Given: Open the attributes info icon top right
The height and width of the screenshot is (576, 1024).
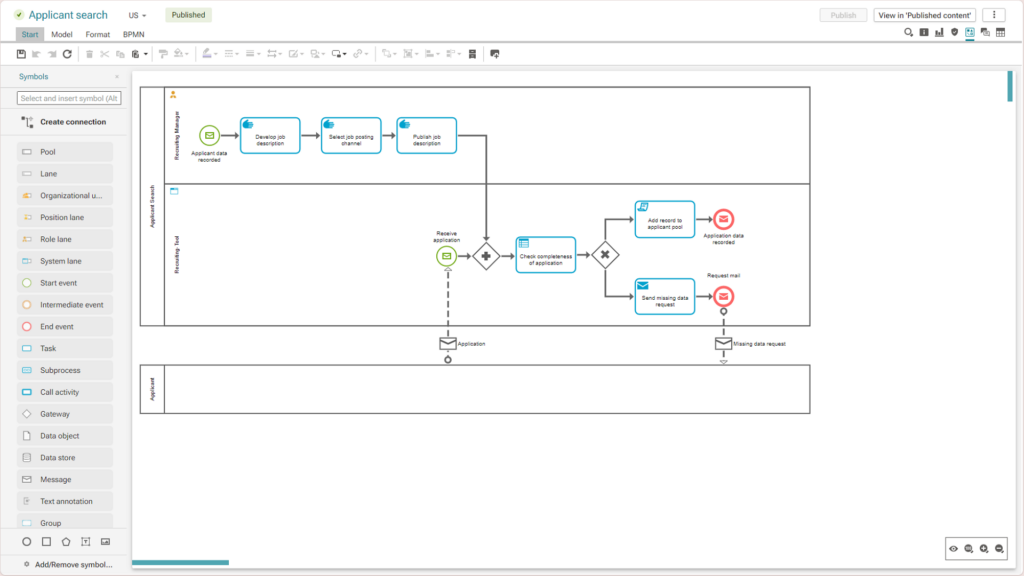Looking at the screenshot, I should point(924,32).
